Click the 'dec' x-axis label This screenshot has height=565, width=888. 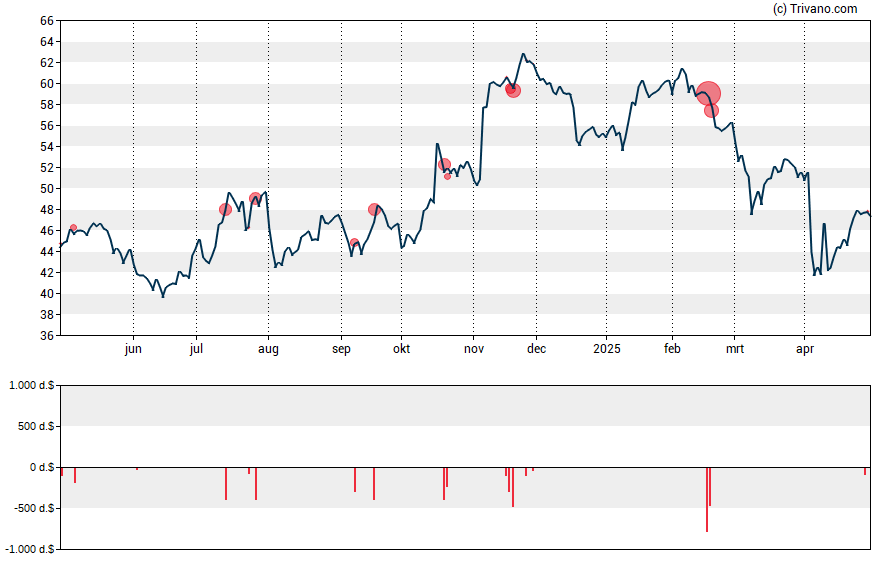pyautogui.click(x=537, y=348)
